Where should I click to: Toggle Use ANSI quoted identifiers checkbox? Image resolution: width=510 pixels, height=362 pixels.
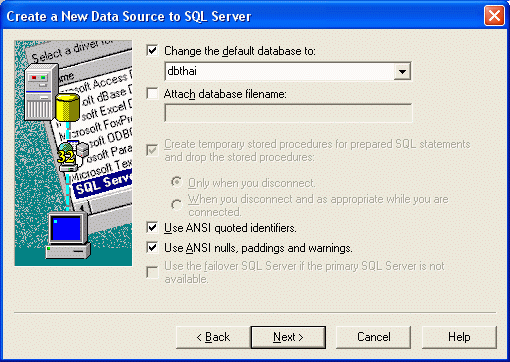[152, 228]
